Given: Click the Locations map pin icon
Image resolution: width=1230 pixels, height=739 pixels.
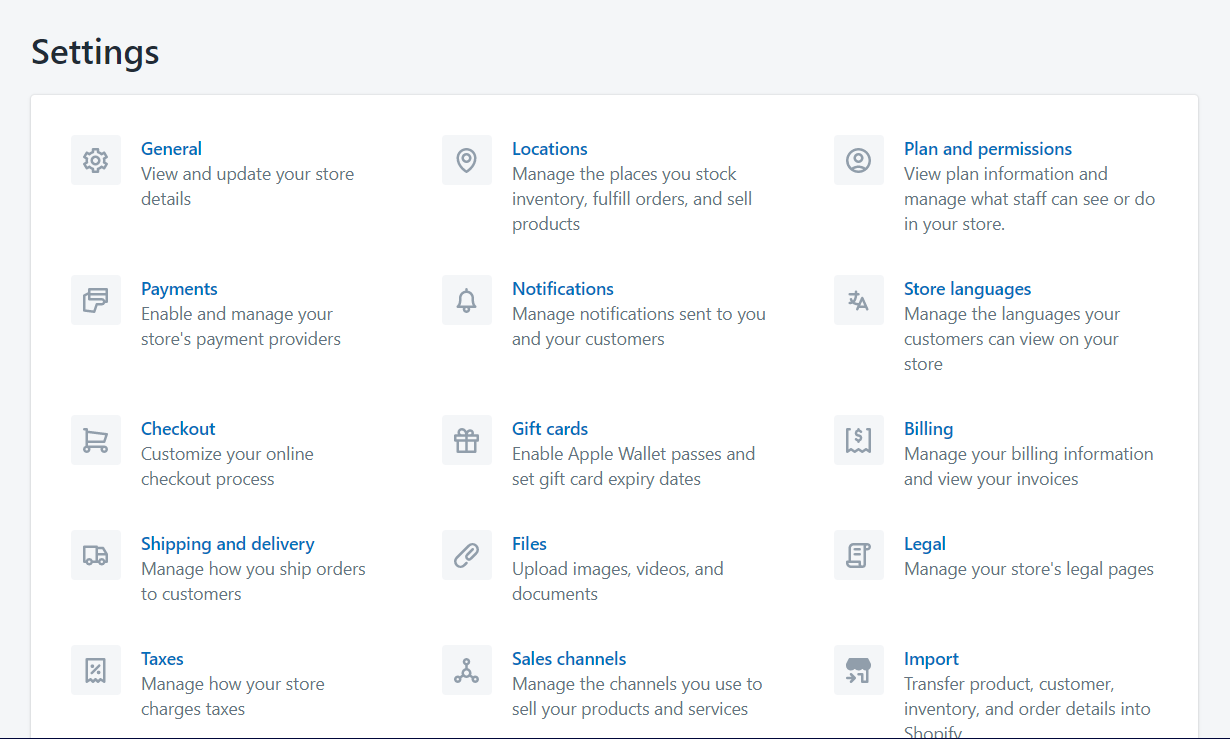Looking at the screenshot, I should 467,160.
